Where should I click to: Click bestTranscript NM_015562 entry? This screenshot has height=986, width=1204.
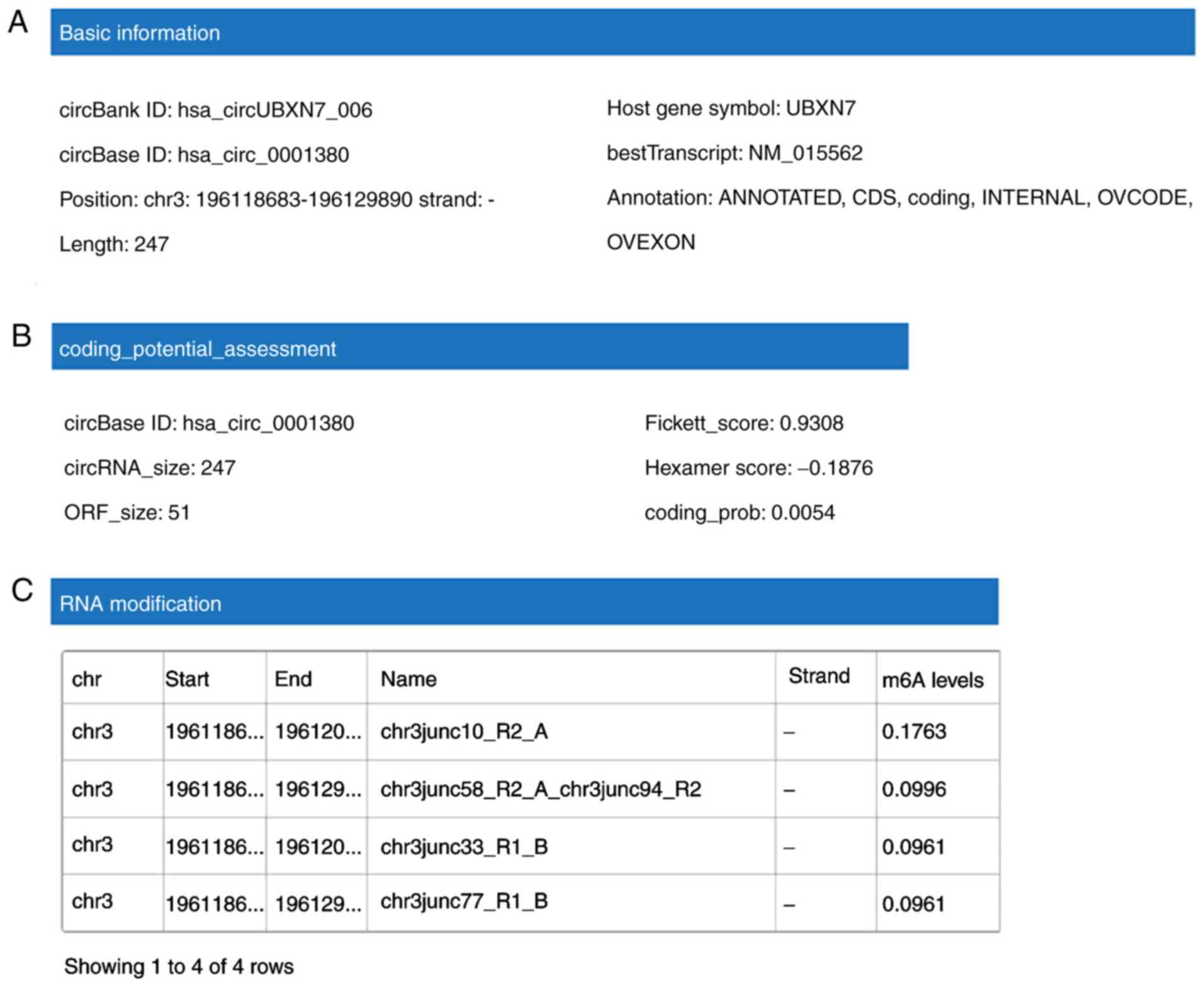pyautogui.click(x=734, y=153)
